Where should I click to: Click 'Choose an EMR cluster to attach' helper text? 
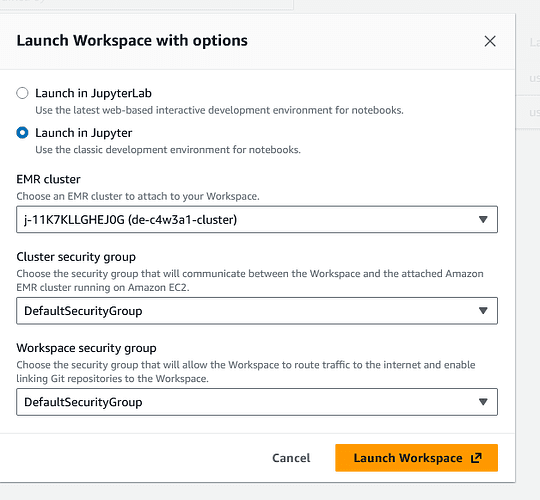pos(138,196)
